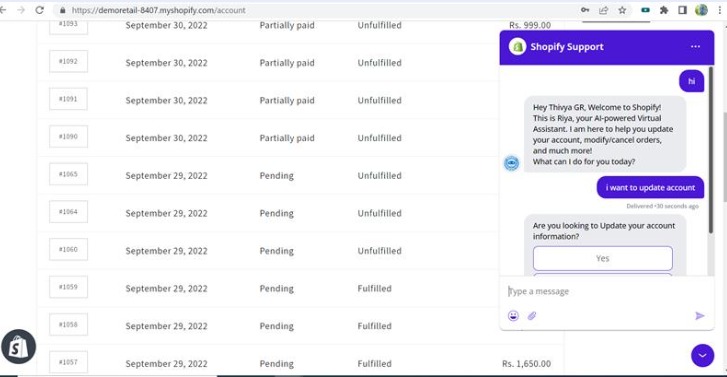The height and width of the screenshot is (377, 727).
Task: Open order #1058
Action: click(68, 324)
